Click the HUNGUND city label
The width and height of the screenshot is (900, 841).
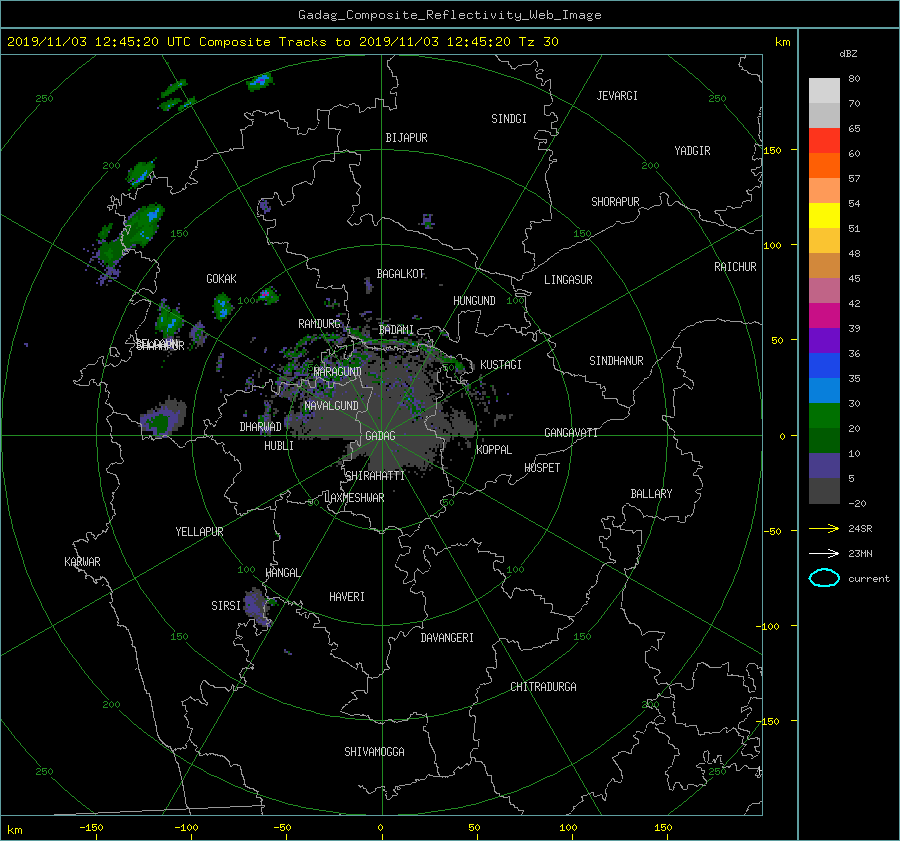click(474, 301)
